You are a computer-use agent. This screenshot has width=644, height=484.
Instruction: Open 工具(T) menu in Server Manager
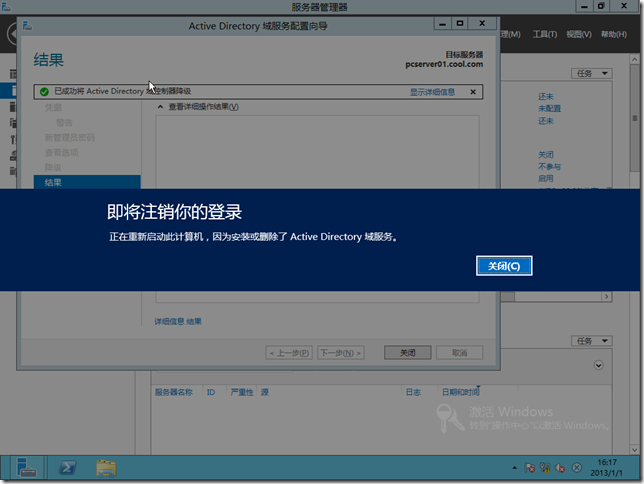[x=545, y=35]
